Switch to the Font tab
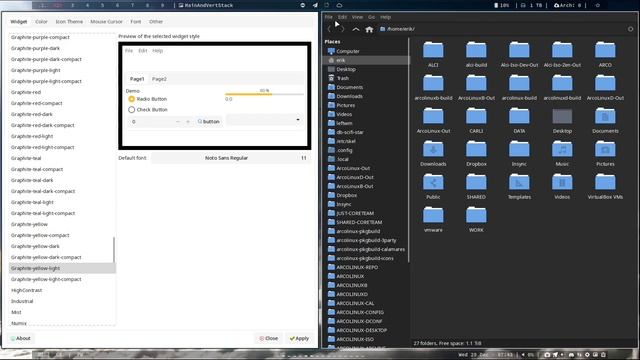Screen dimensions: 640x360 coord(136,22)
